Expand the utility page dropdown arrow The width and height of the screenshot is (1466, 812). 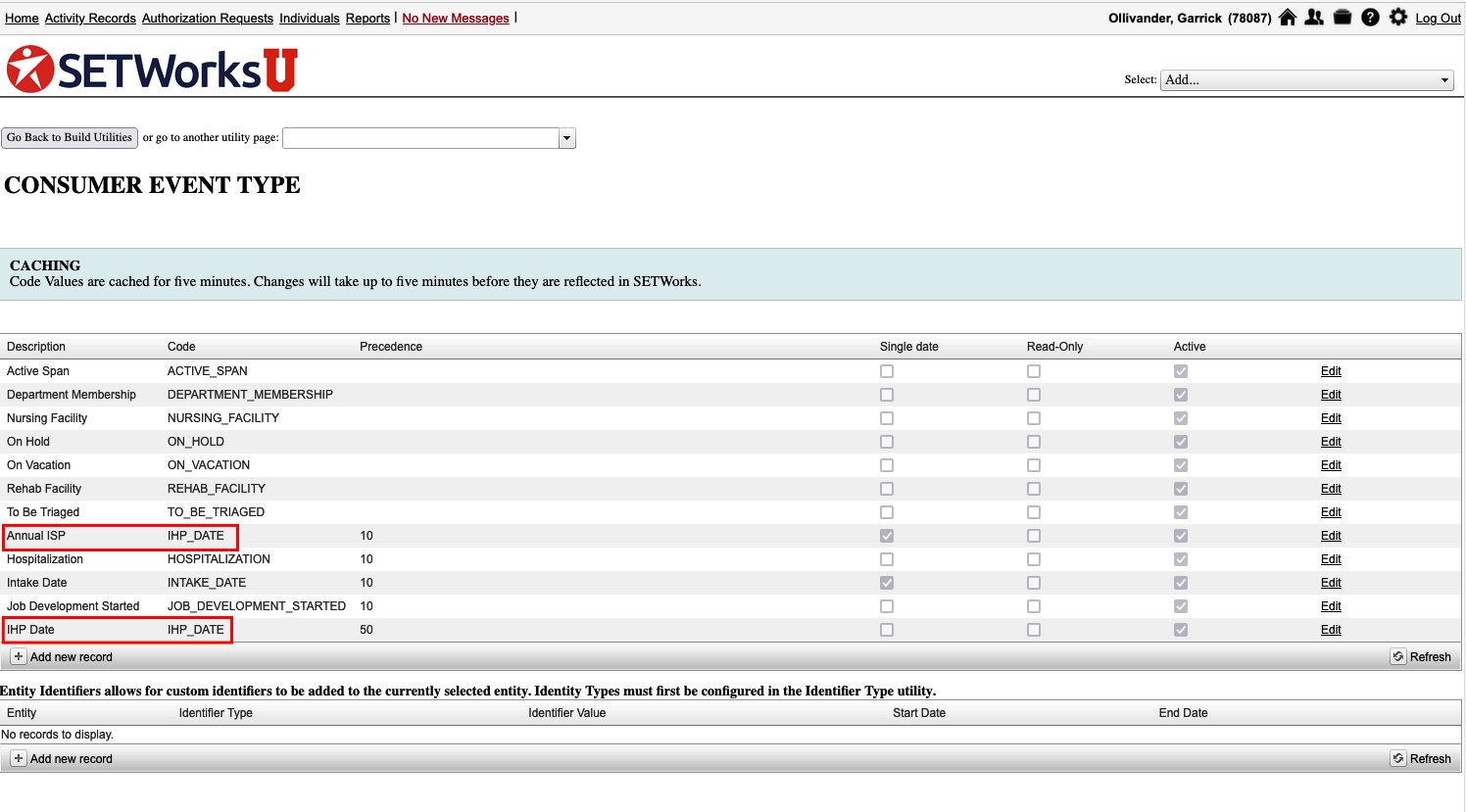566,138
